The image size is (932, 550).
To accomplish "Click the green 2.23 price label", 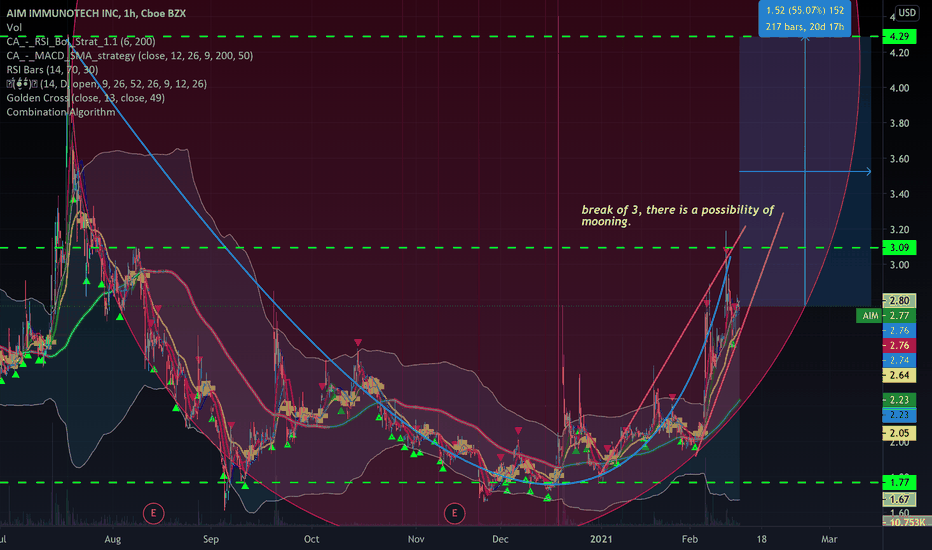I will [899, 400].
